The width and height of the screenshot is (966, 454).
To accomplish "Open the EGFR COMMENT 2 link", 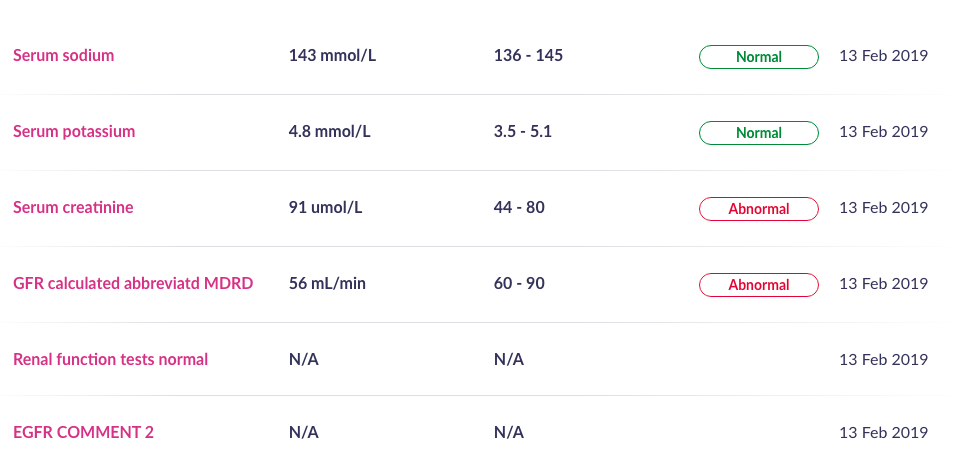I will click(83, 433).
